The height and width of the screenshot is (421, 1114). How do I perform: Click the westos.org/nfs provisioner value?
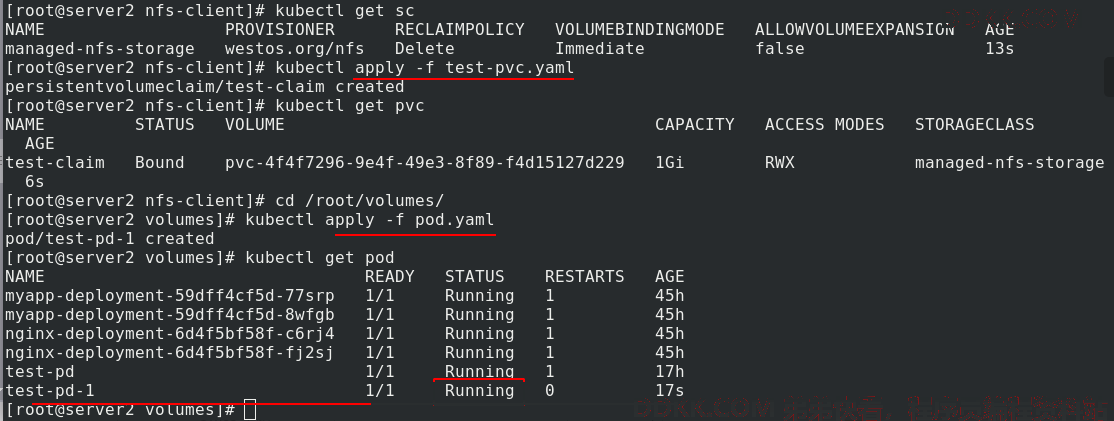[x=294, y=49]
